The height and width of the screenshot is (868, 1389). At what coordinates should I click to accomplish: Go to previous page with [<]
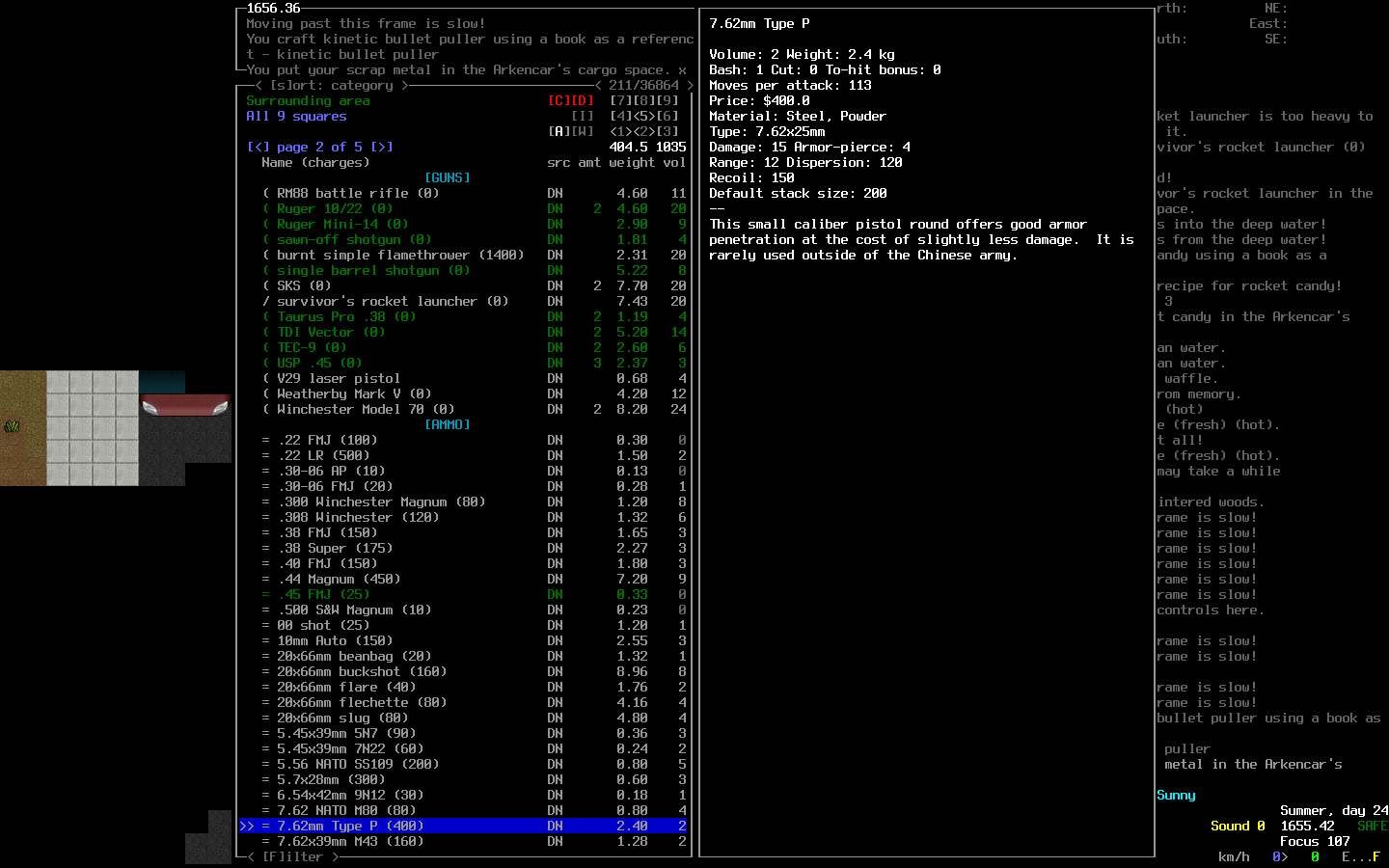pyautogui.click(x=259, y=147)
